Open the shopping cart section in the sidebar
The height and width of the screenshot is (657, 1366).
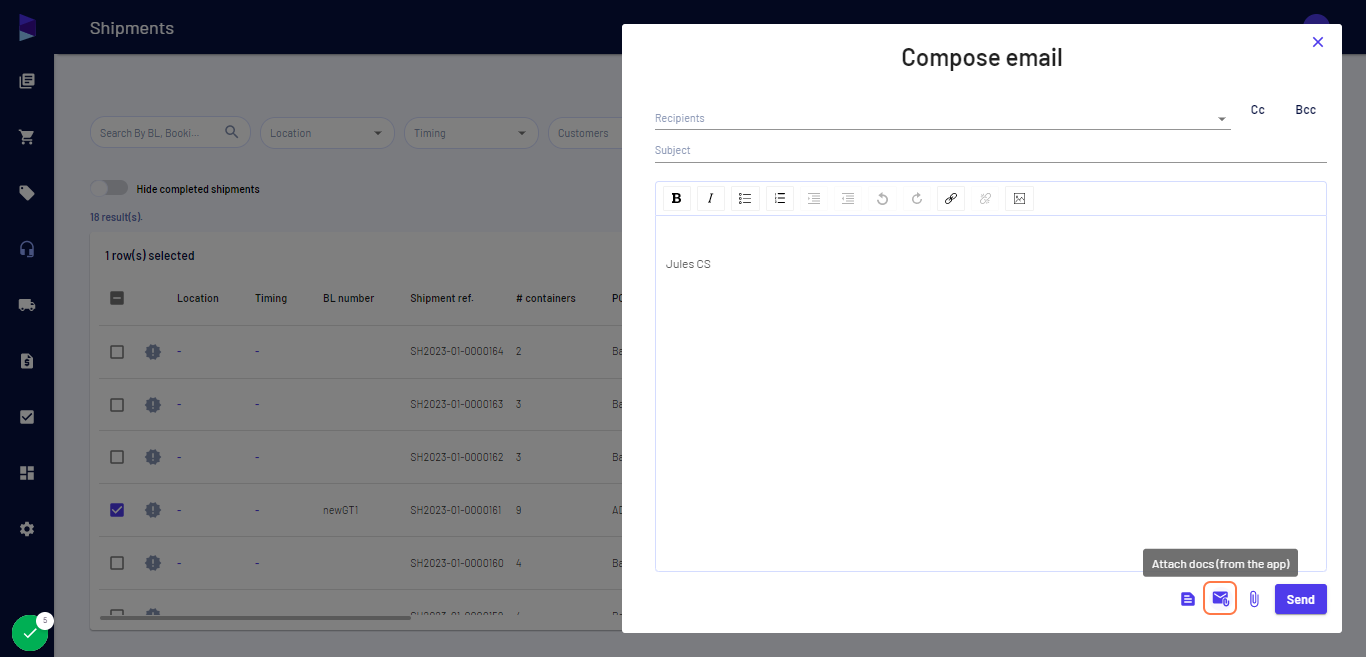pos(27,137)
